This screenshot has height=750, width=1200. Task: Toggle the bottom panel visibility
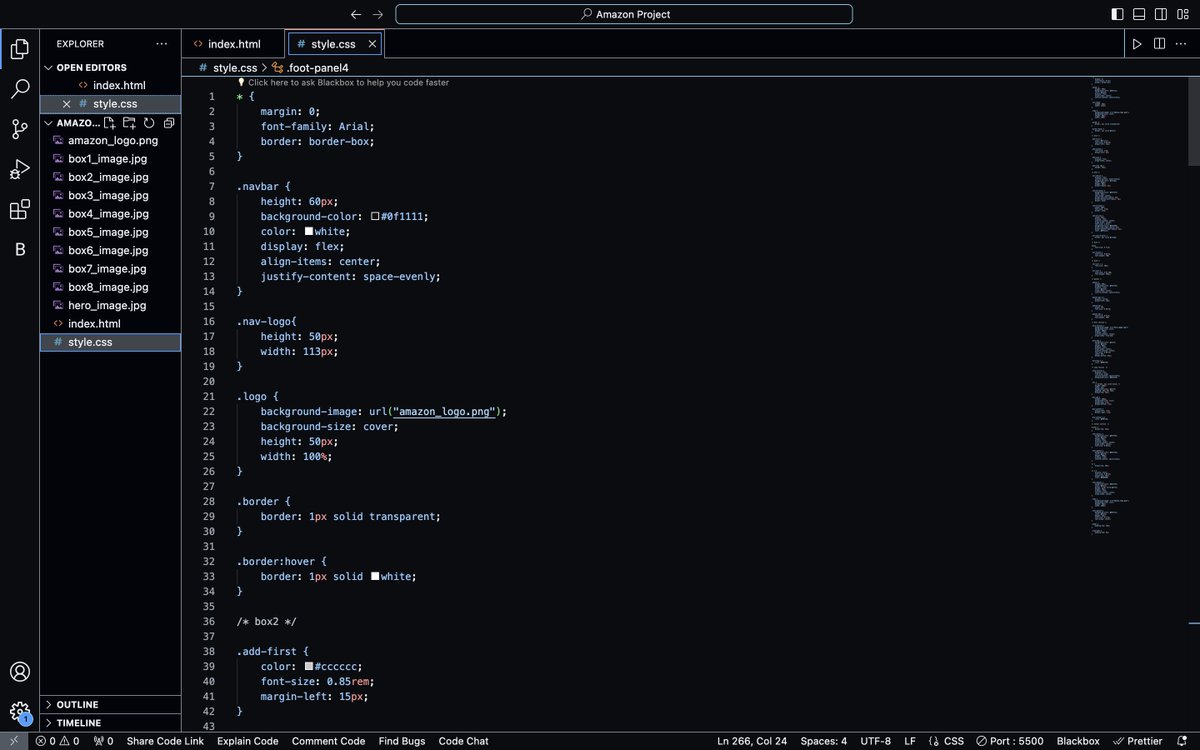point(1139,14)
